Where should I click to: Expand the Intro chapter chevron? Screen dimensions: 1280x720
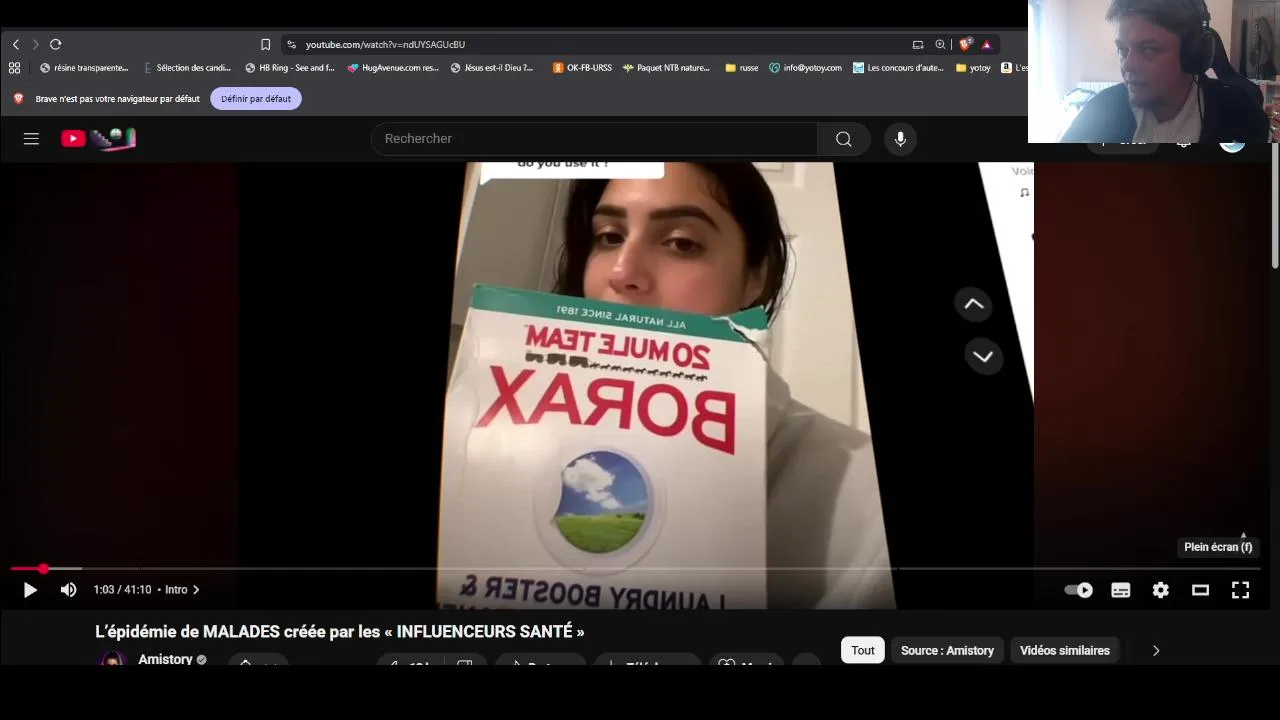coord(196,590)
